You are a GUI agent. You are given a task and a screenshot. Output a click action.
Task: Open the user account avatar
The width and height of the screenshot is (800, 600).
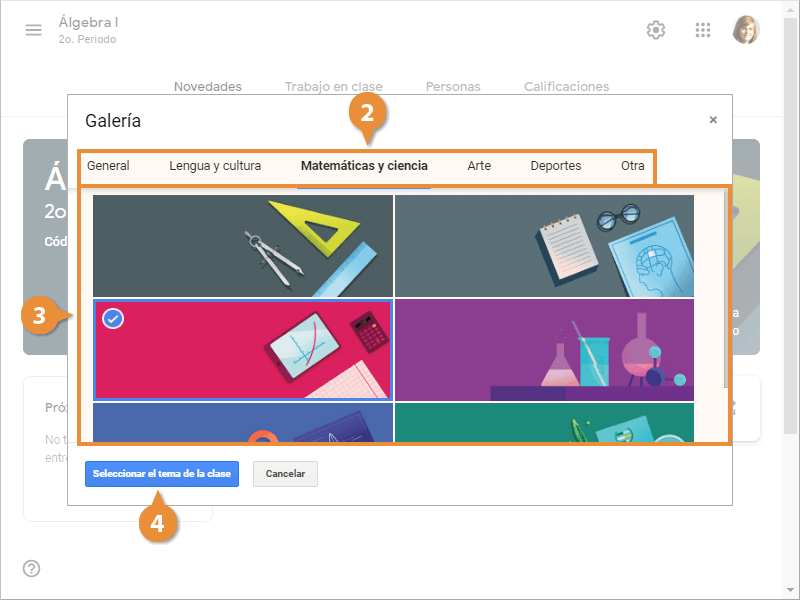[746, 30]
